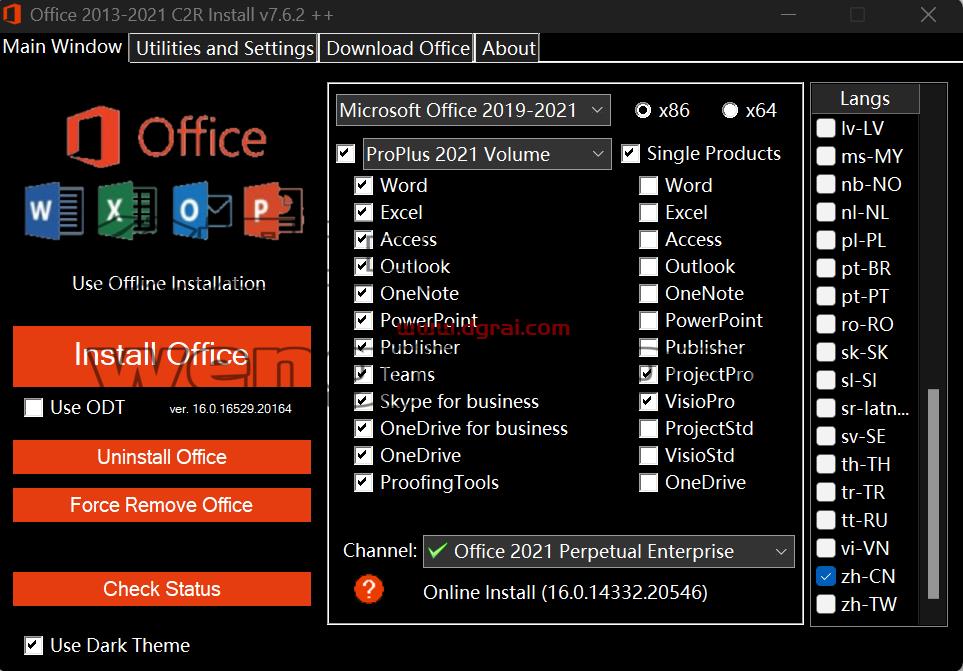963x671 pixels.
Task: Check the lv-LV language checkbox
Action: pyautogui.click(x=826, y=128)
